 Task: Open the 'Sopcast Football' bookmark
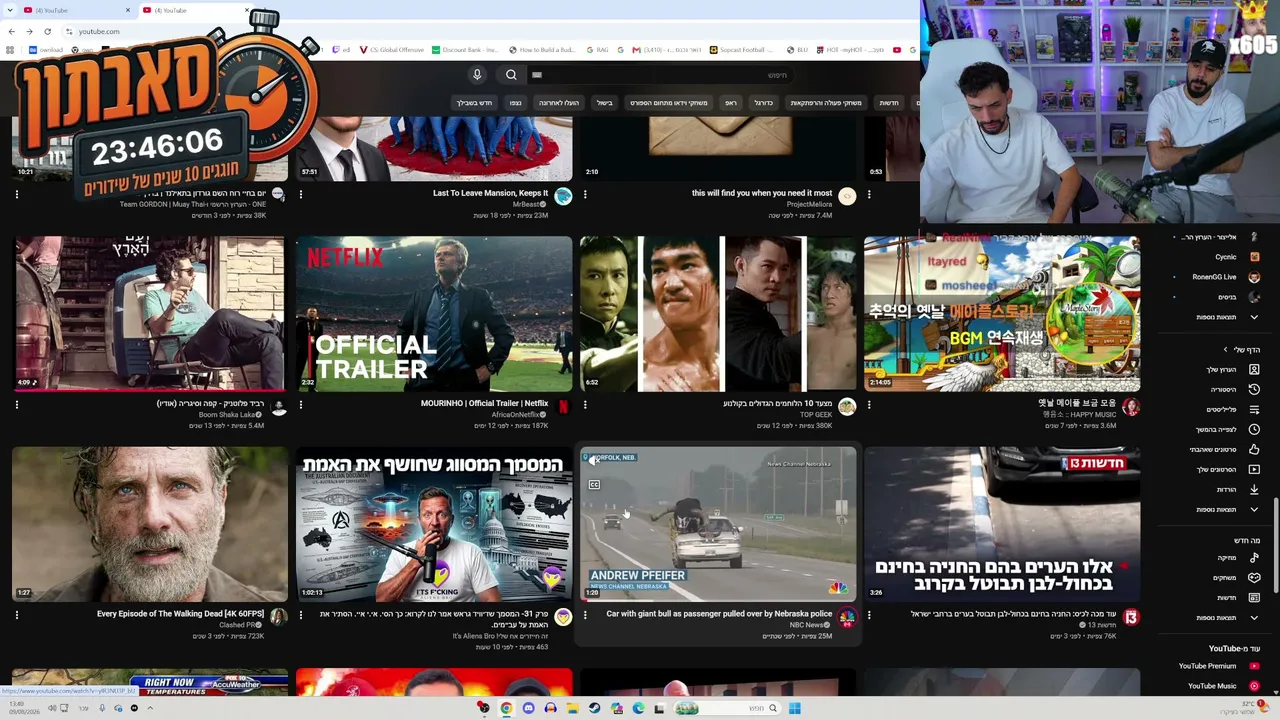[x=742, y=50]
